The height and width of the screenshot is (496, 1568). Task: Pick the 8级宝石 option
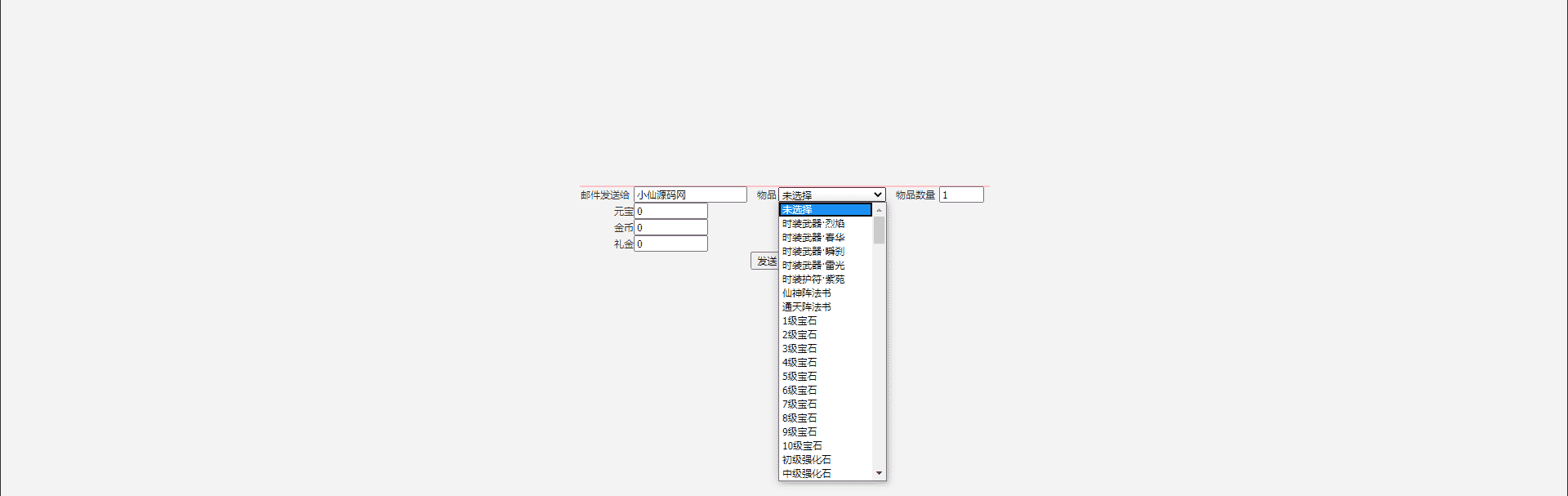(x=826, y=418)
